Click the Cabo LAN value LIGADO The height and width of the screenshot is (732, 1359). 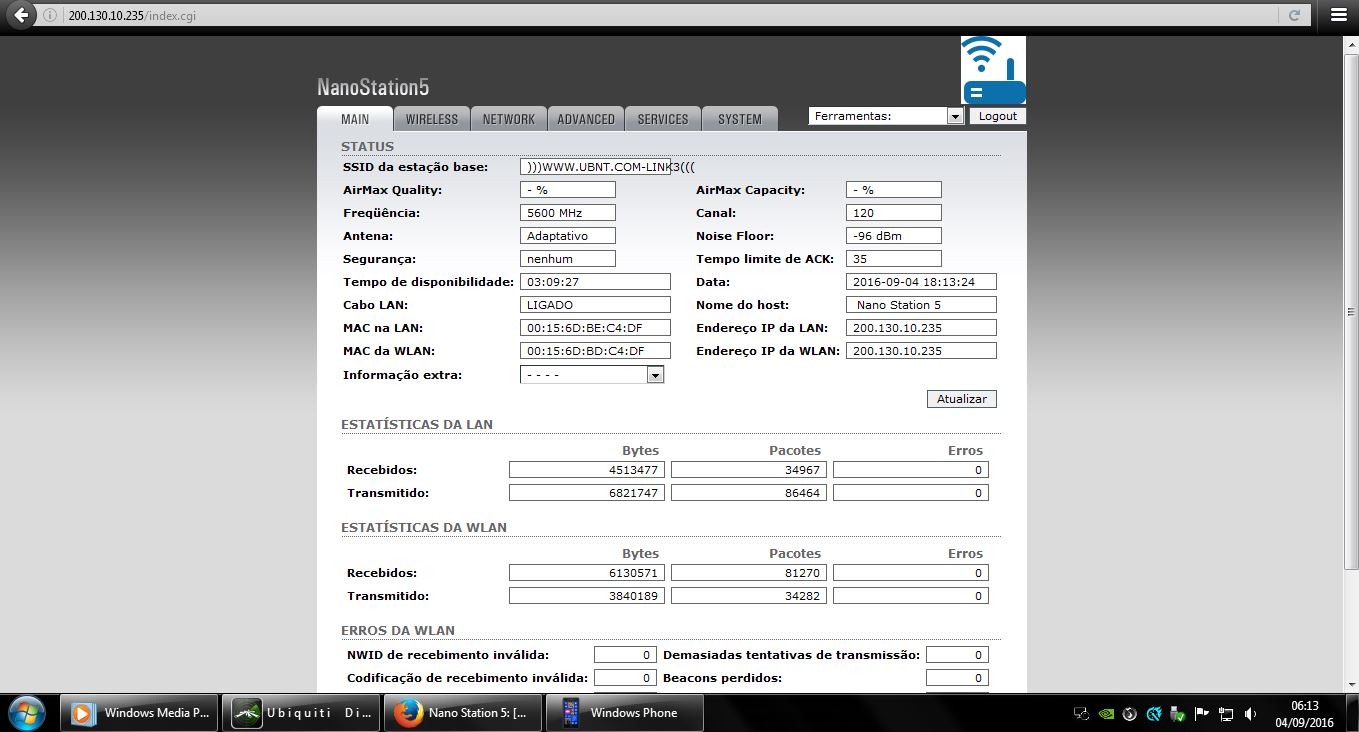[595, 305]
